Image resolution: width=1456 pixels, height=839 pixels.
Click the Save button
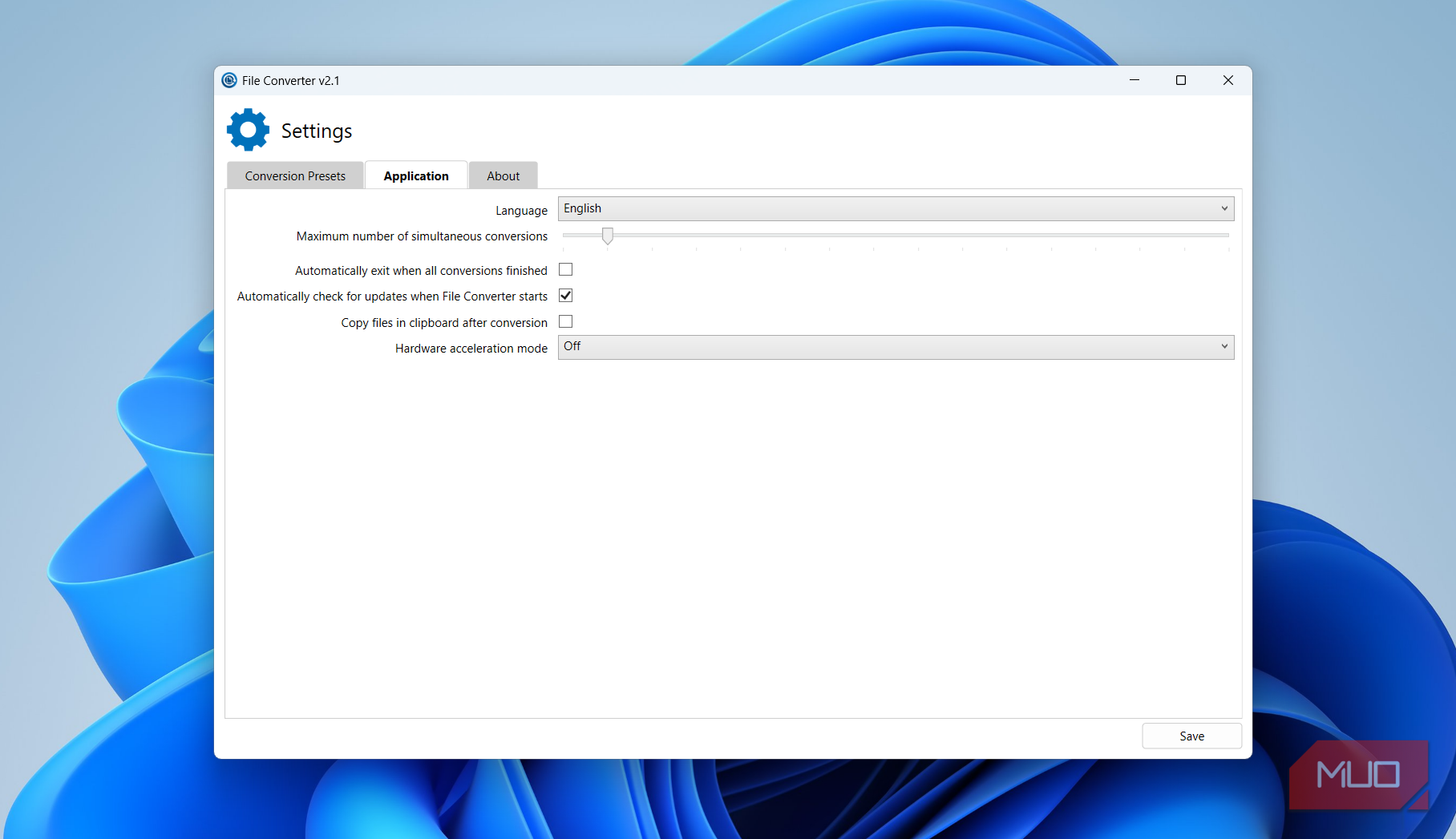click(x=1191, y=736)
